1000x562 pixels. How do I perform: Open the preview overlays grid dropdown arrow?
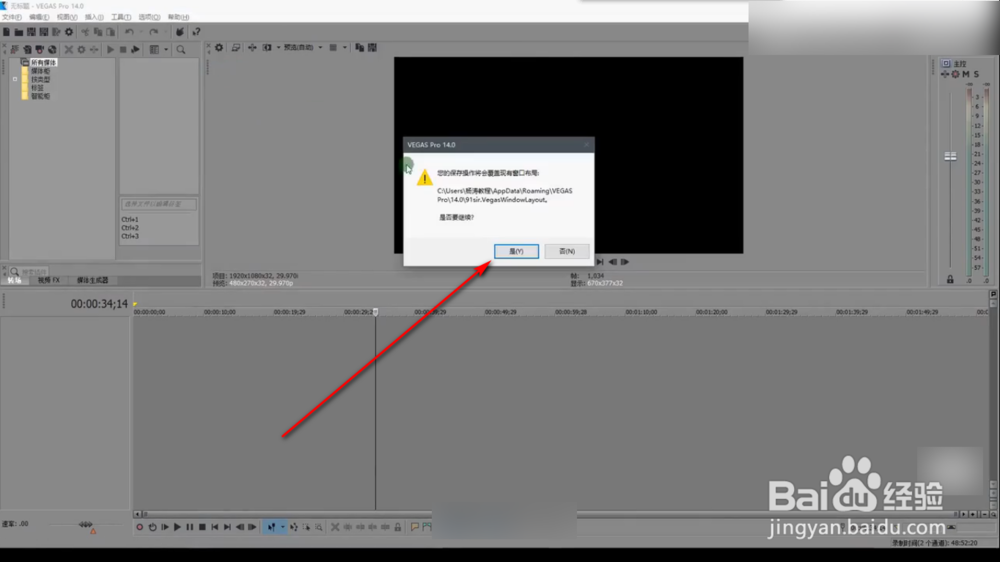(x=344, y=47)
